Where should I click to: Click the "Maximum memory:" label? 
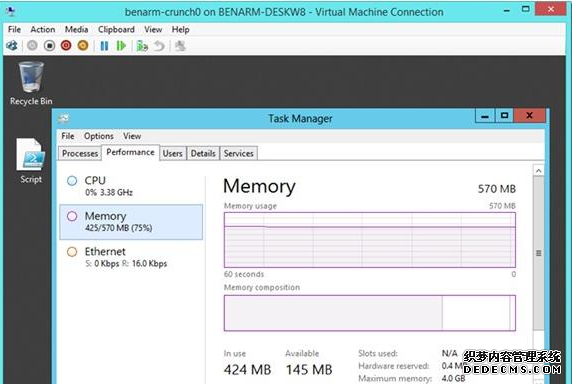click(395, 378)
